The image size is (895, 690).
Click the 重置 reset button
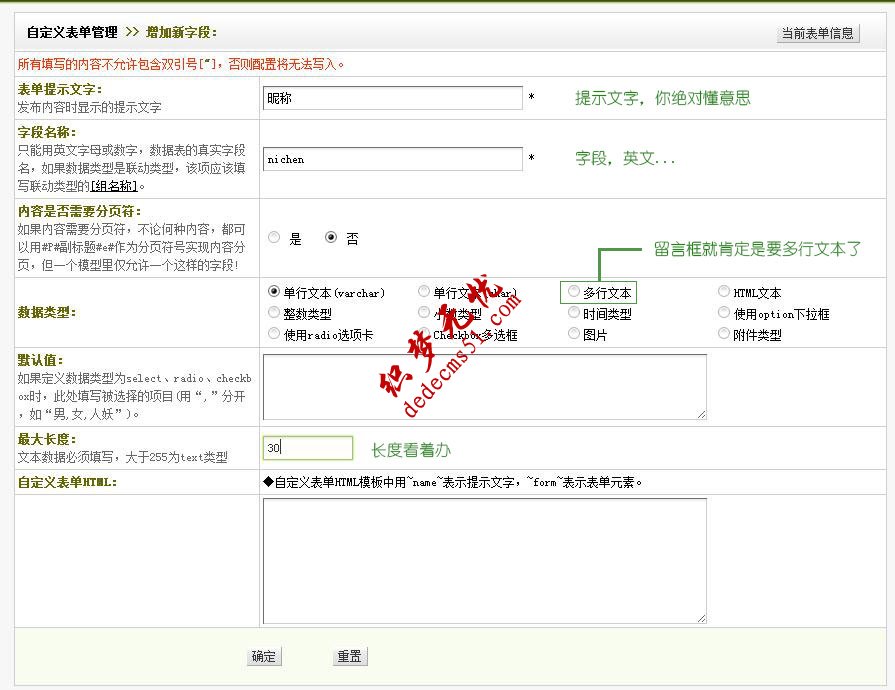click(x=350, y=656)
